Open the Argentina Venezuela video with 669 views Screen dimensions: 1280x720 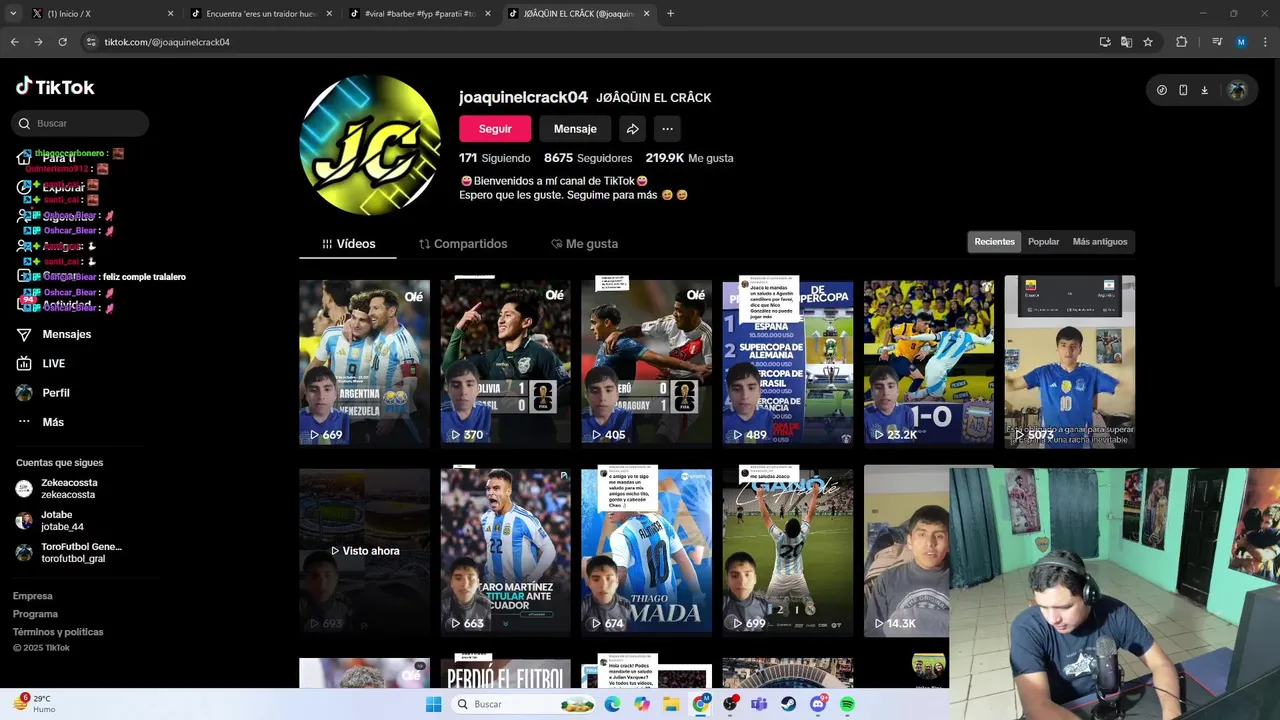364,362
